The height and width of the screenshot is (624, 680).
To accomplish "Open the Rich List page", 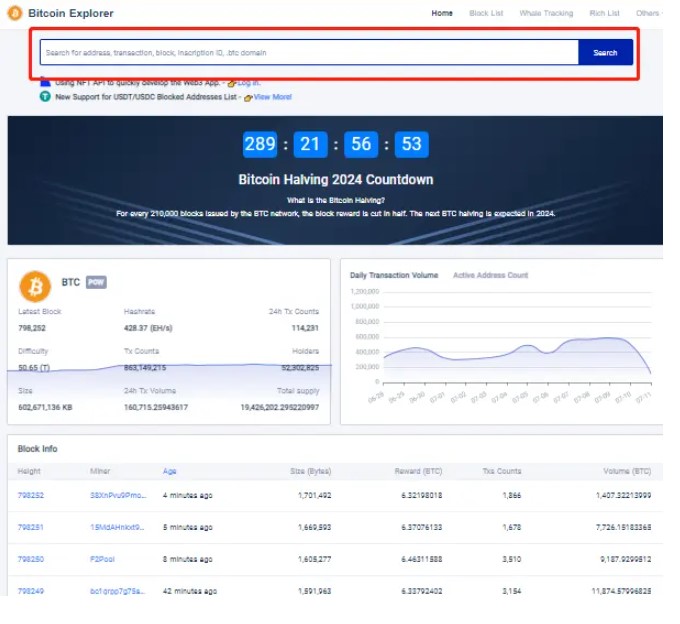I will 604,13.
